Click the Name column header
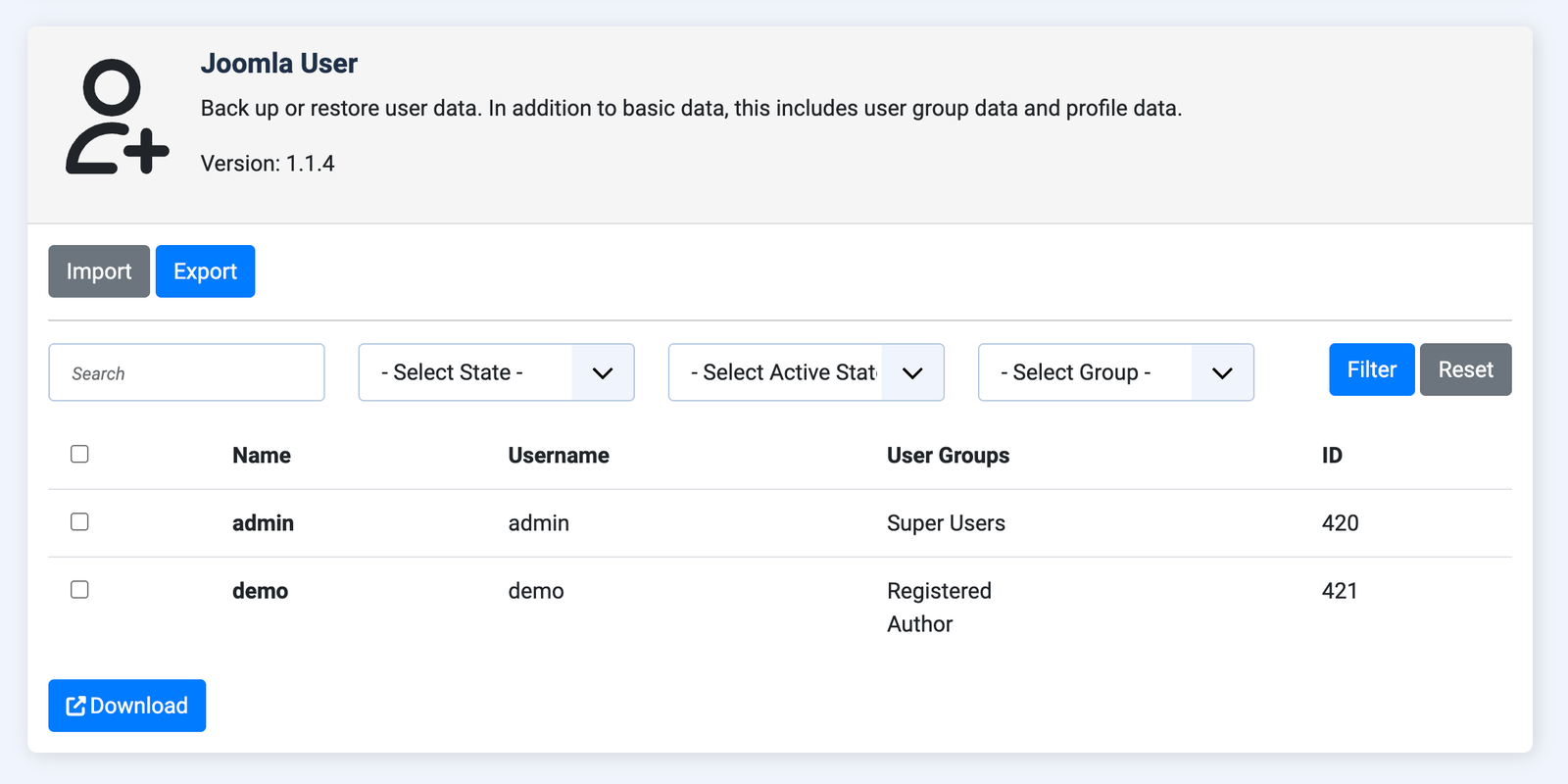The image size is (1568, 784). [262, 456]
